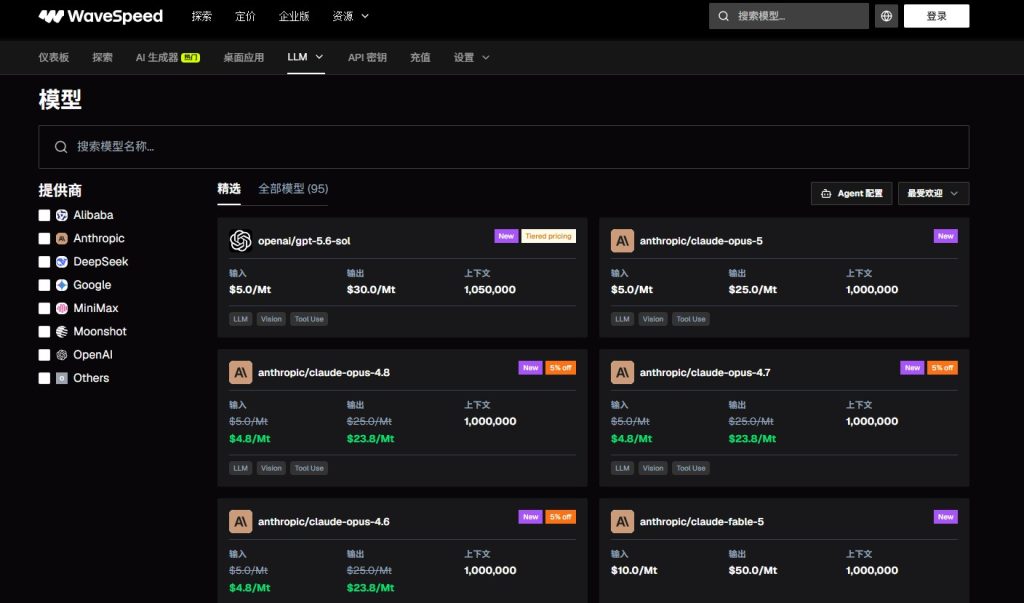Open the anthropic/claude-opus-4.6 model link
This screenshot has width=1024, height=603.
[x=324, y=521]
